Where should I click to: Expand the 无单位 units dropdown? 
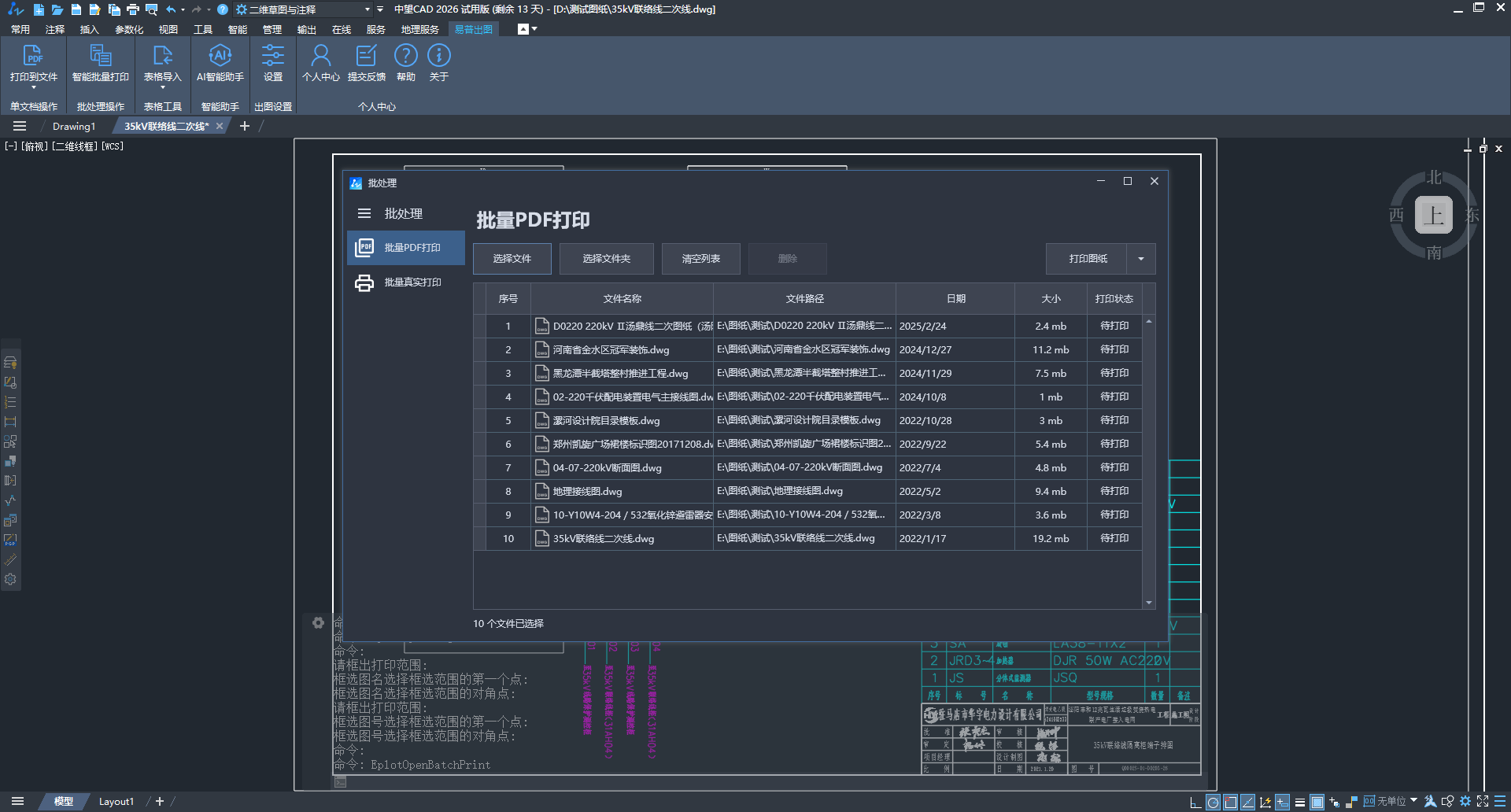tap(1414, 801)
